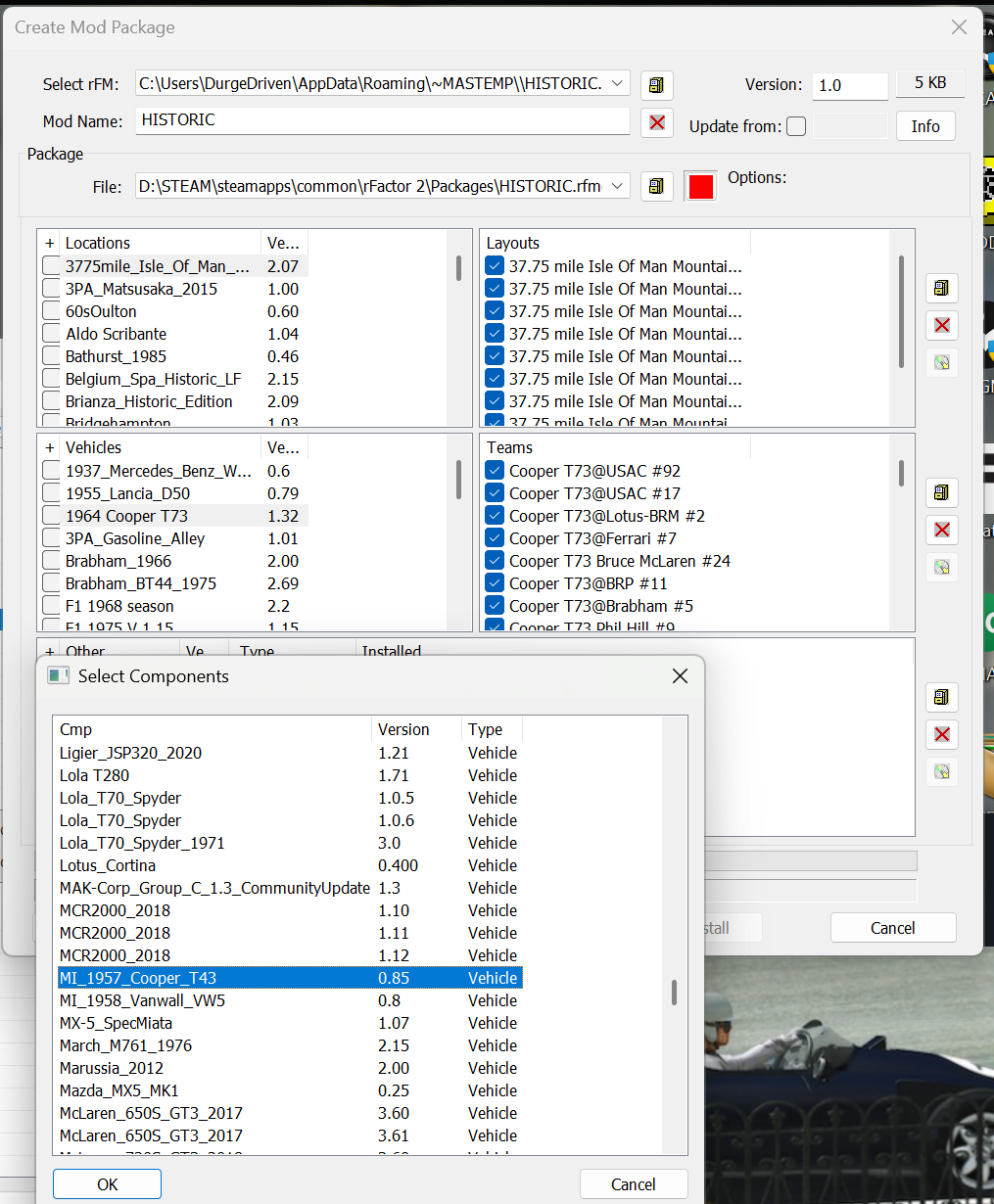Select the March_M761_1976 component

290,1045
